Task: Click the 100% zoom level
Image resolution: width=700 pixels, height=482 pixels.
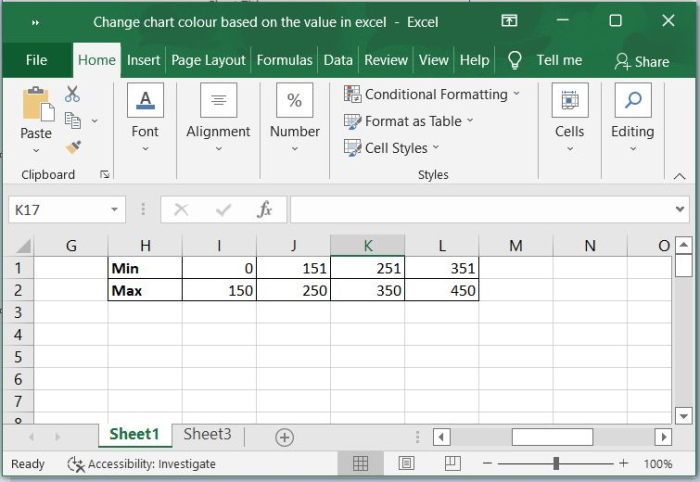Action: (x=658, y=464)
